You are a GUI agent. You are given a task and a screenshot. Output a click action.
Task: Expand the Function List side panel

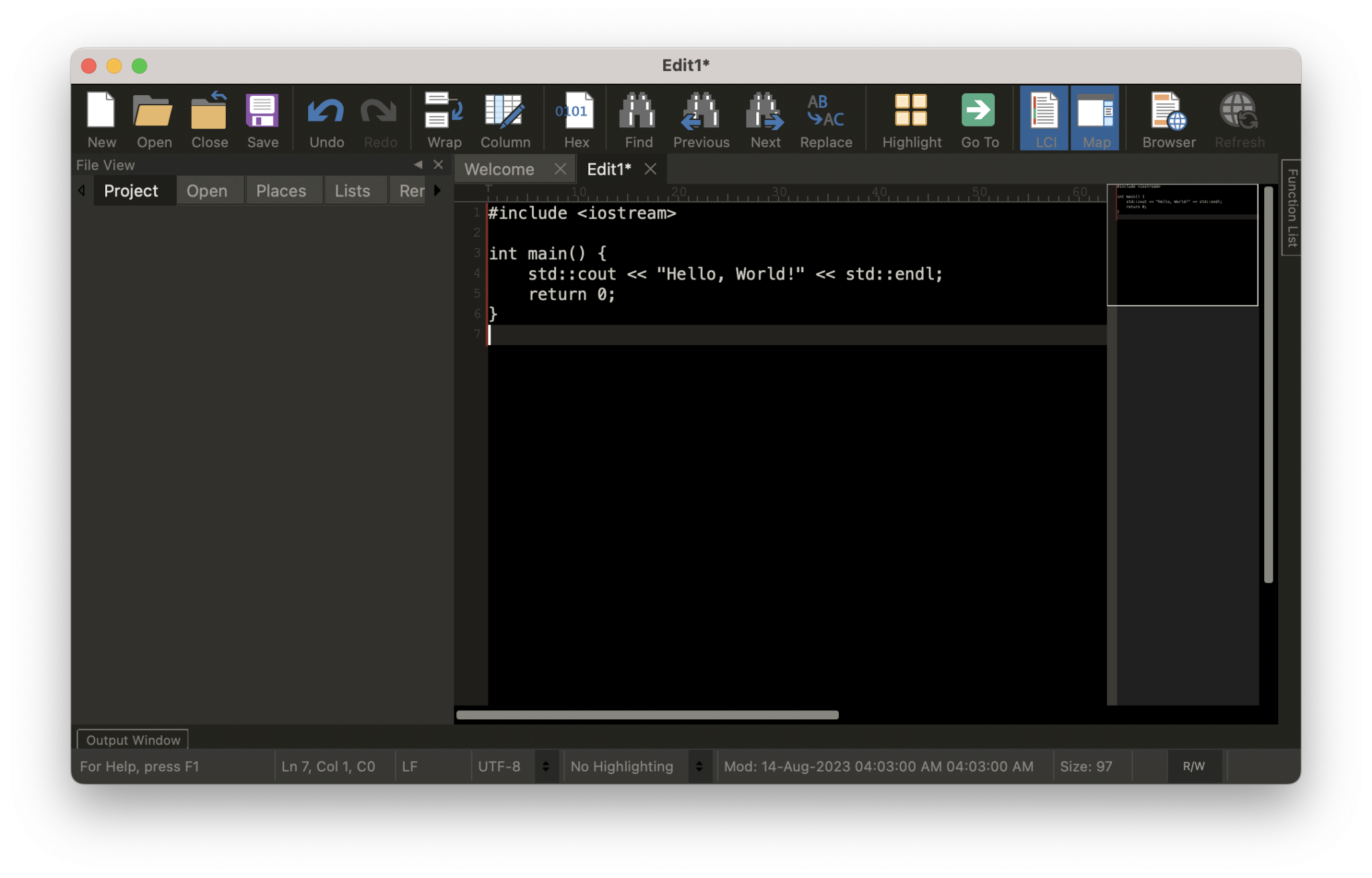point(1290,208)
